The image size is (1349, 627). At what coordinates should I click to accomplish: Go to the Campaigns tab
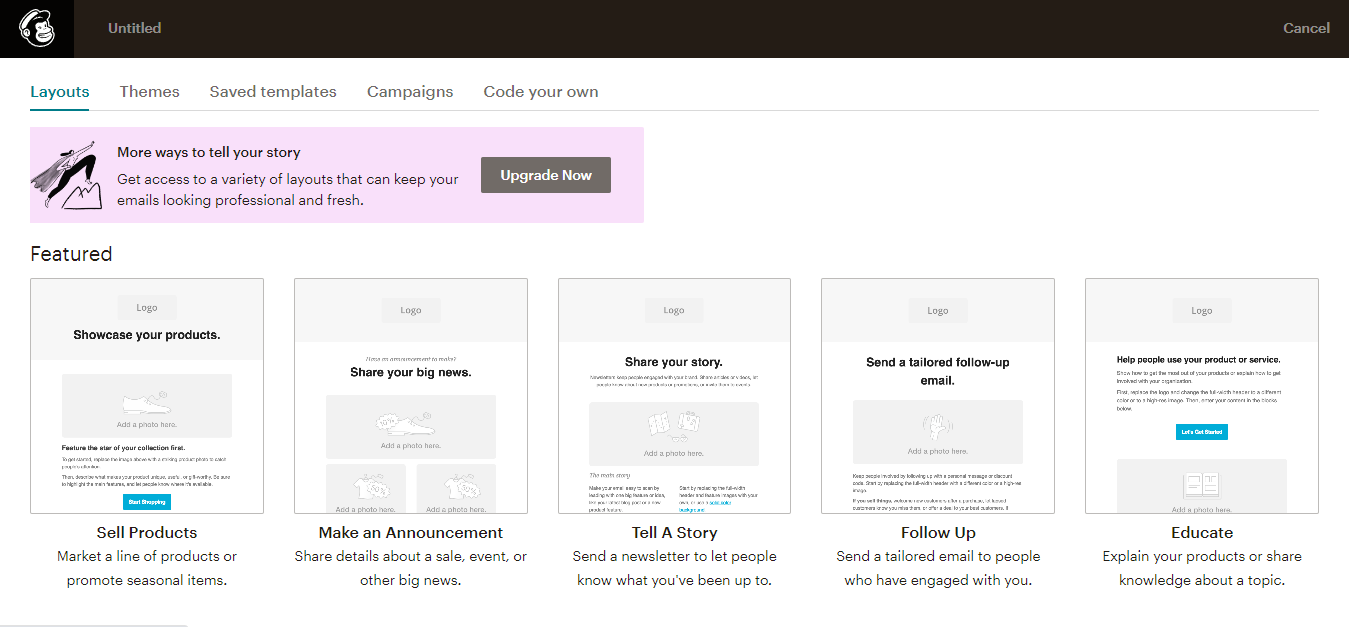410,91
